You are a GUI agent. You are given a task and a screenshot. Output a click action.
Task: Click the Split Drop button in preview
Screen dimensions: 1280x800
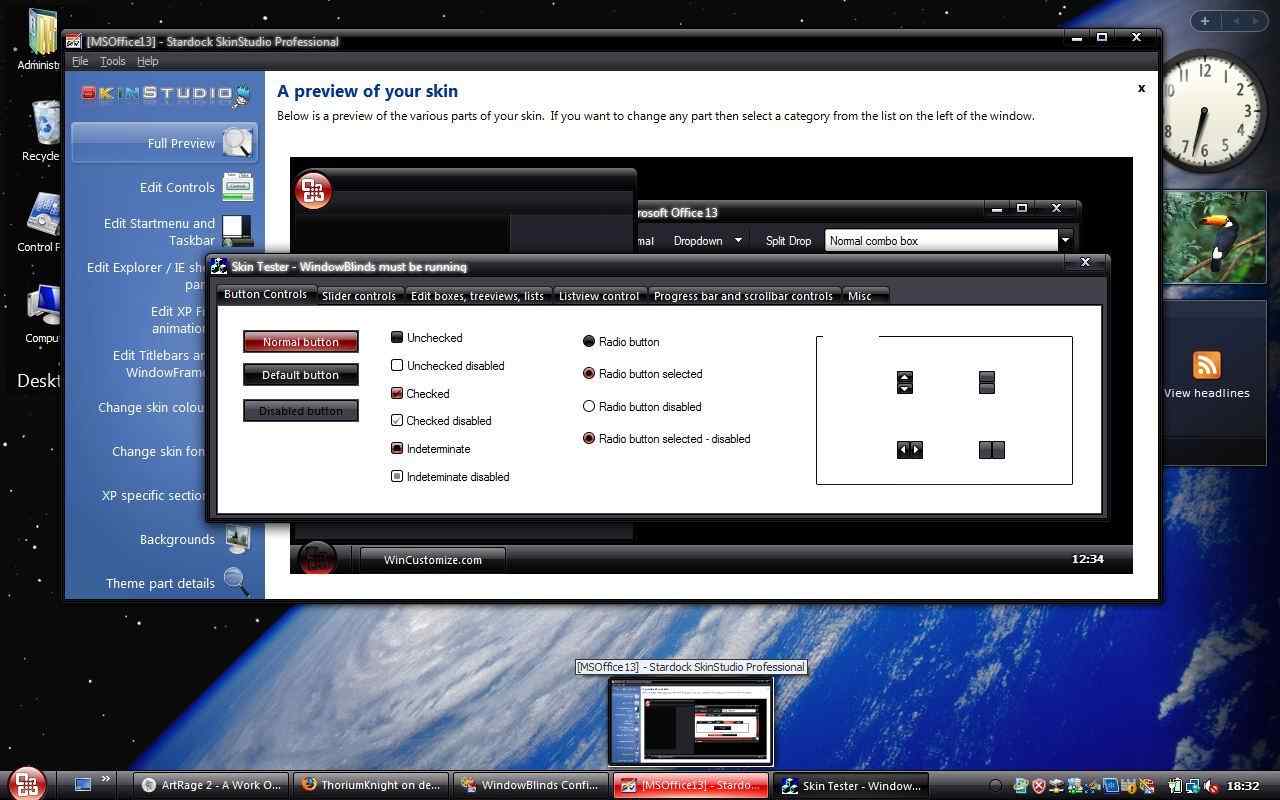click(788, 240)
